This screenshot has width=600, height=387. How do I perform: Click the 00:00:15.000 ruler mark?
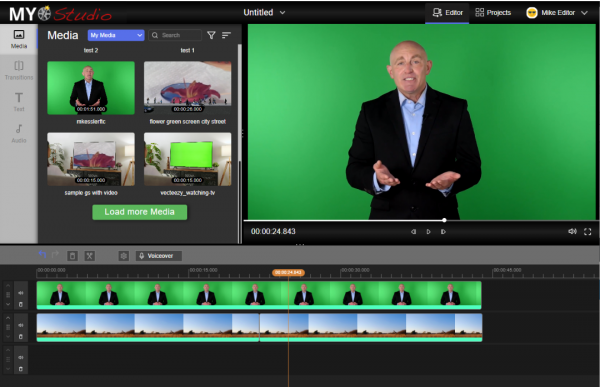(x=204, y=270)
